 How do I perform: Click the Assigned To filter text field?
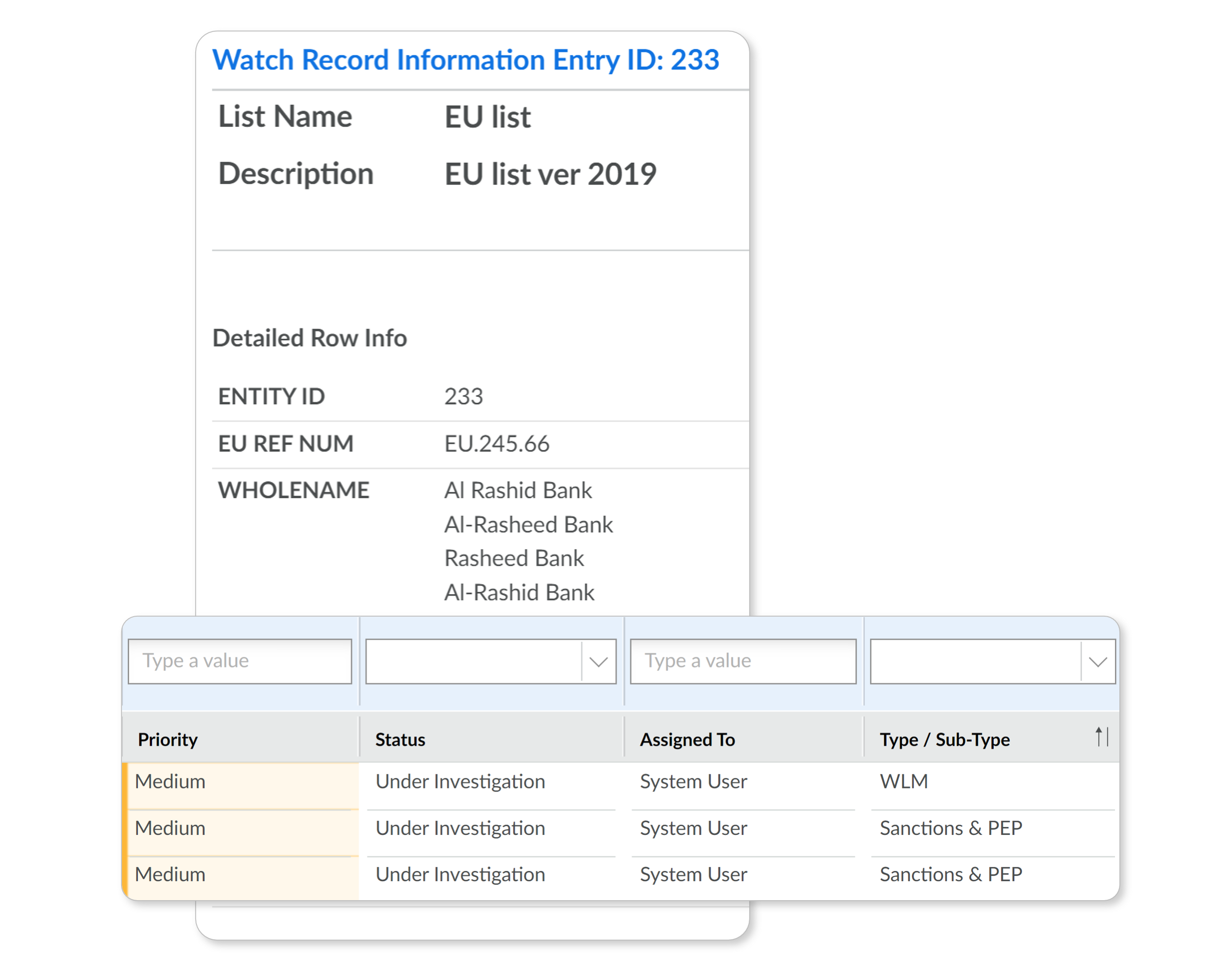[x=743, y=661]
